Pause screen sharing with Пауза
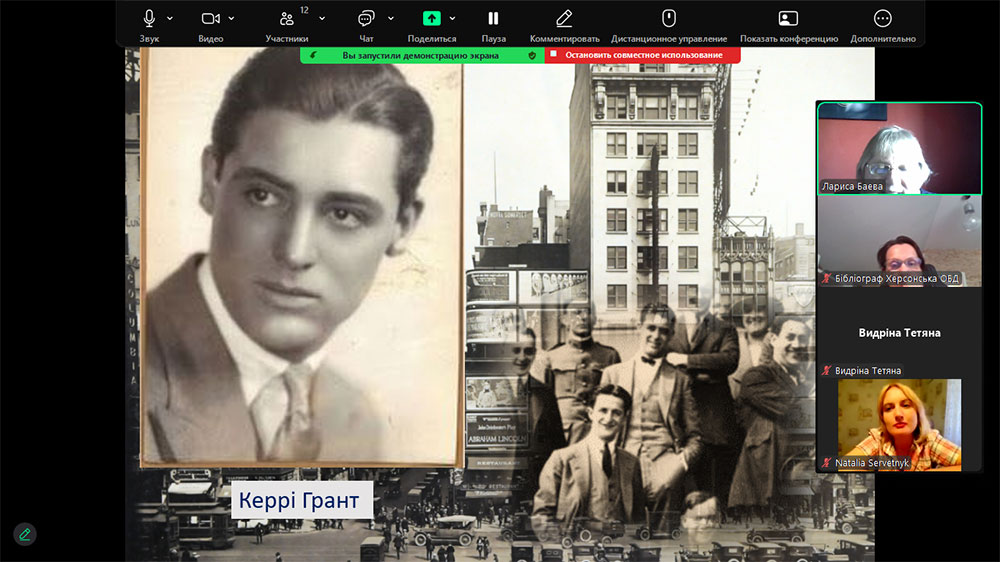 493,18
